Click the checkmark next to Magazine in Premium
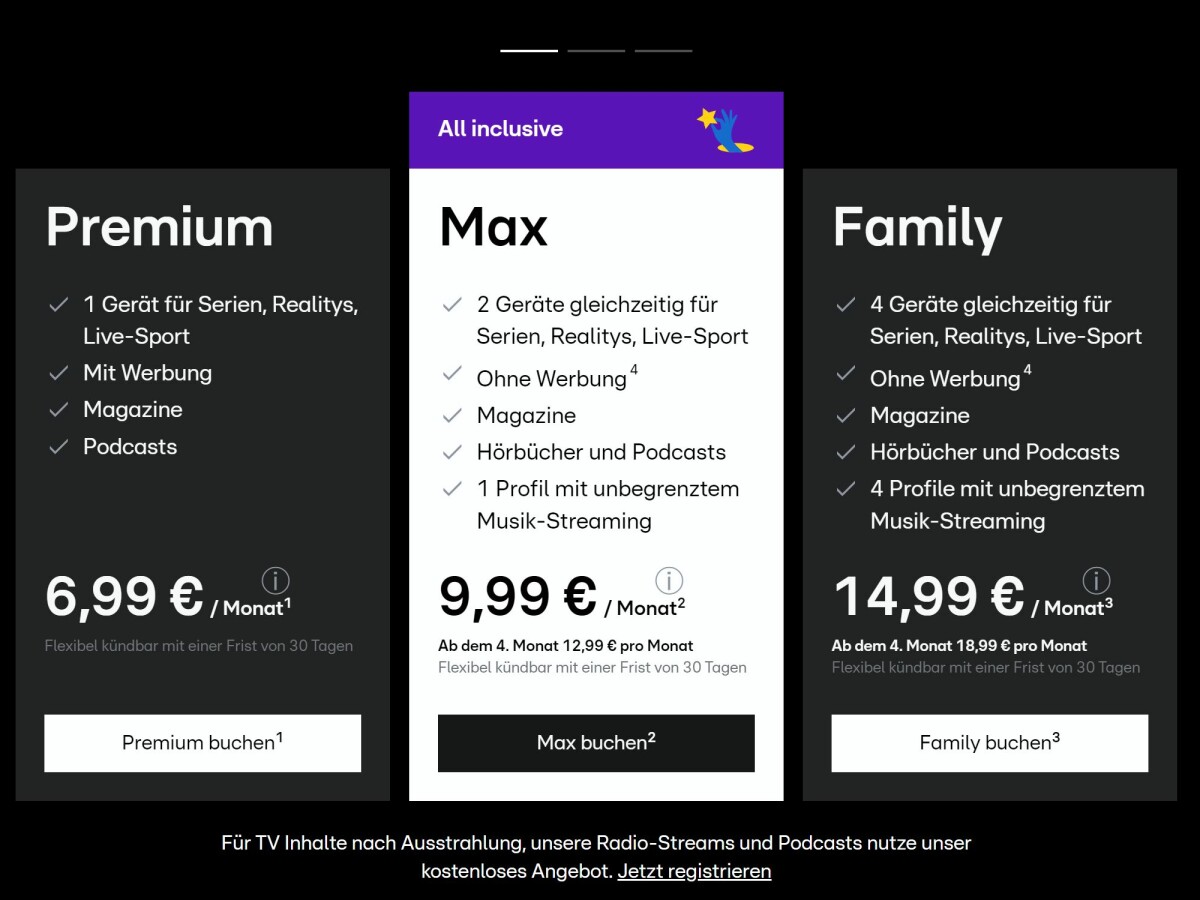This screenshot has height=900, width=1200. [x=57, y=409]
